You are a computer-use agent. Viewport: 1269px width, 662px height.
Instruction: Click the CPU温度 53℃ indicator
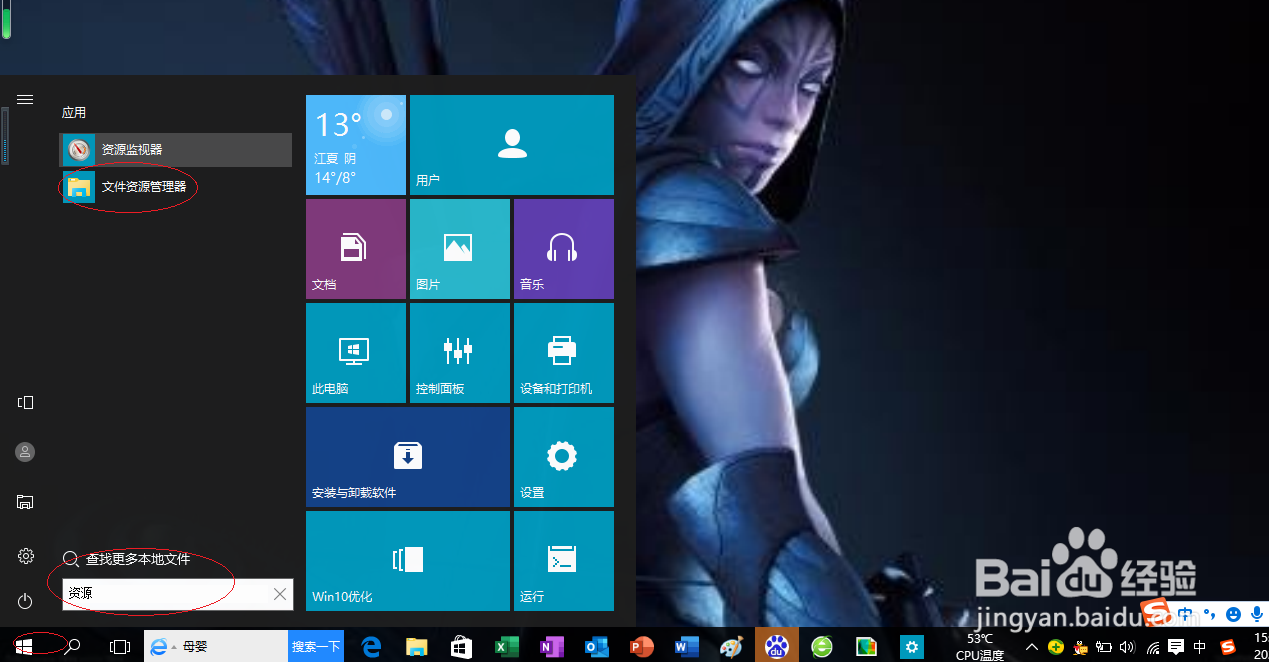(980, 647)
